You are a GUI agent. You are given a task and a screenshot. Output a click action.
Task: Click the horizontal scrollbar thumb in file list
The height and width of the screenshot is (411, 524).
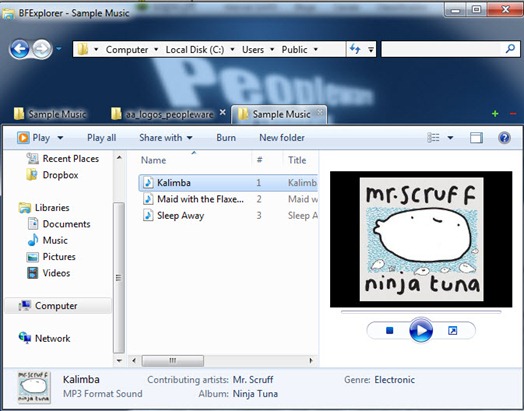(x=172, y=361)
